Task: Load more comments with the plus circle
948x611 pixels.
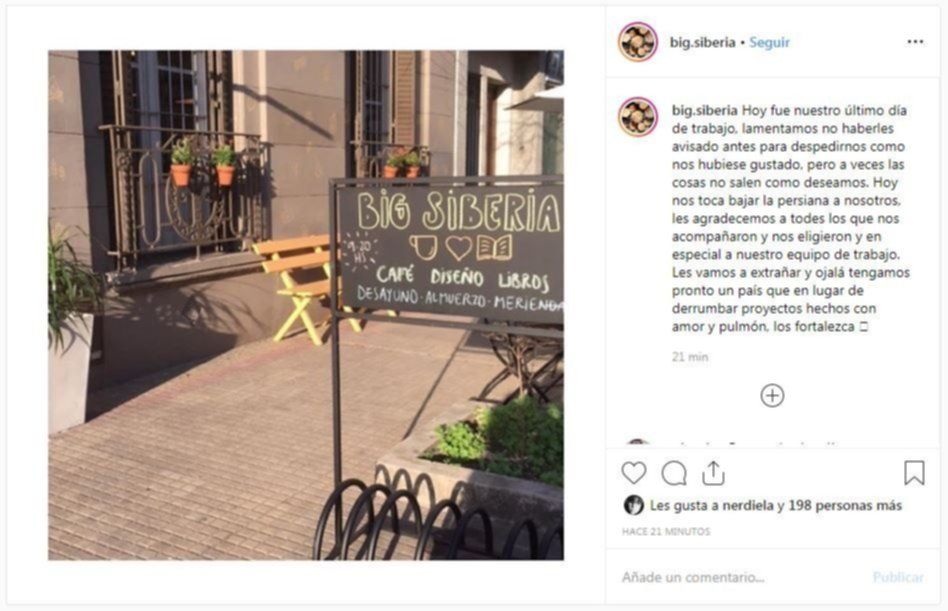Action: (772, 395)
